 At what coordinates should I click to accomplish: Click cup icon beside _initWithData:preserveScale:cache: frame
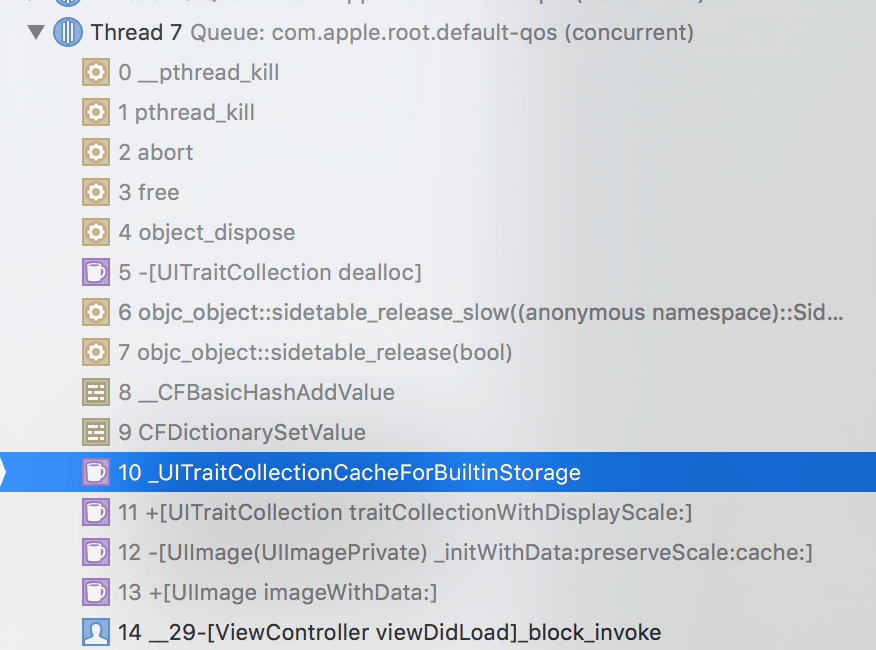click(x=95, y=552)
